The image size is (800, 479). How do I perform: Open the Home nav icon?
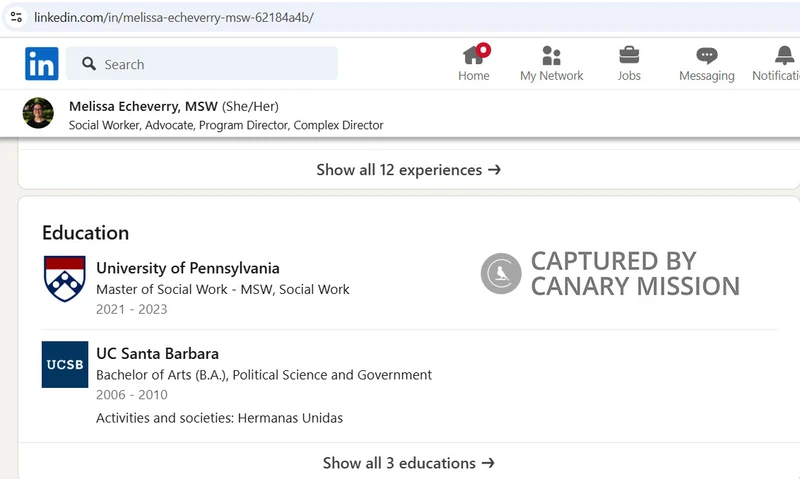tap(474, 55)
